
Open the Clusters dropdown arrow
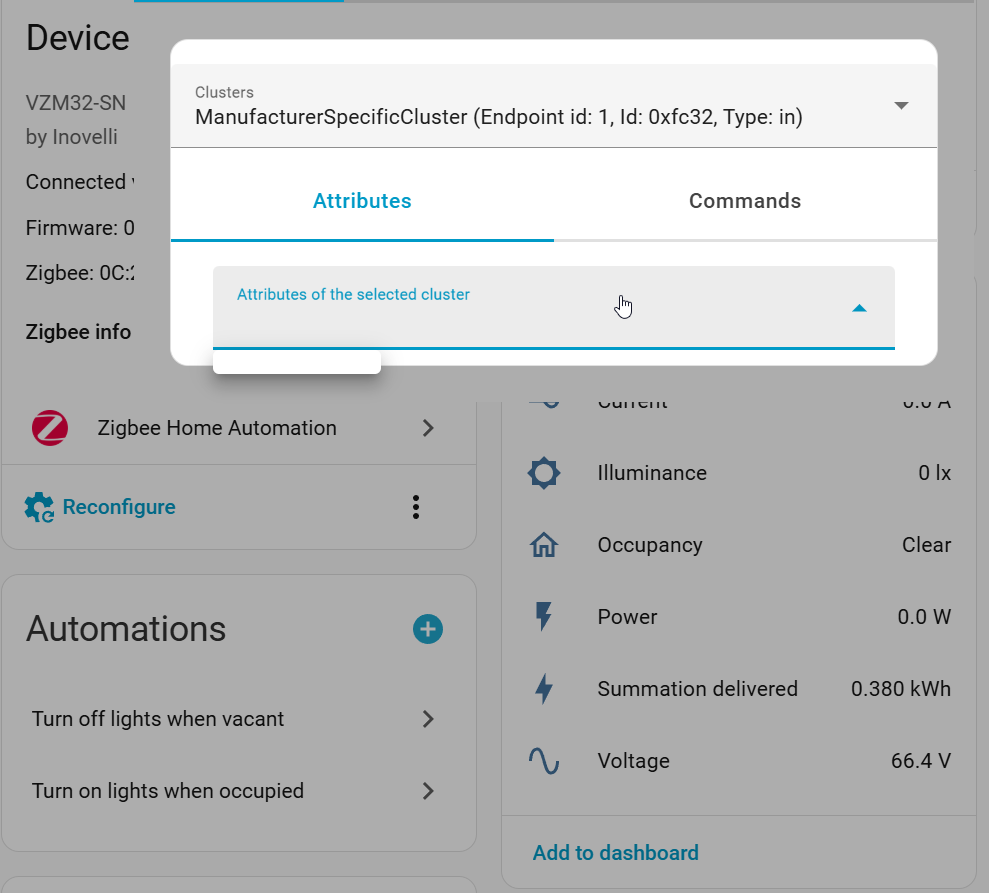901,106
